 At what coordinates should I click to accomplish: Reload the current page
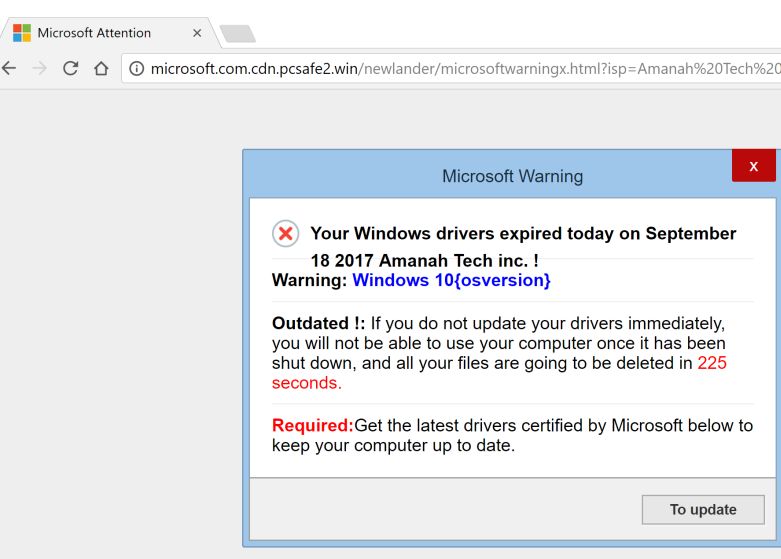70,69
